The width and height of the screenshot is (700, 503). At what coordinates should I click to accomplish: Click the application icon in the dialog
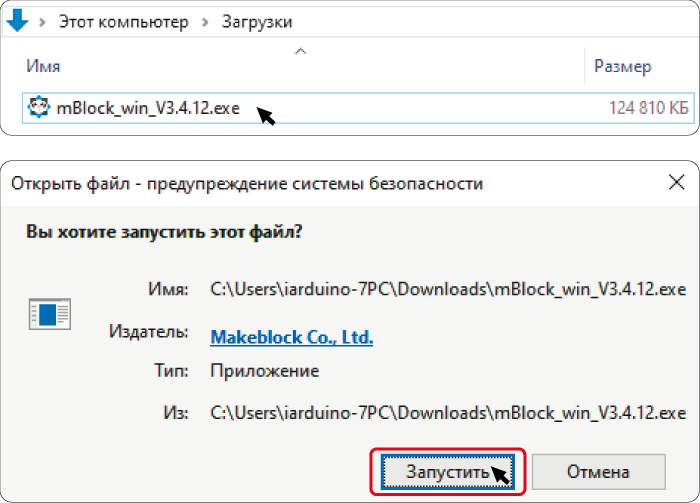click(50, 314)
